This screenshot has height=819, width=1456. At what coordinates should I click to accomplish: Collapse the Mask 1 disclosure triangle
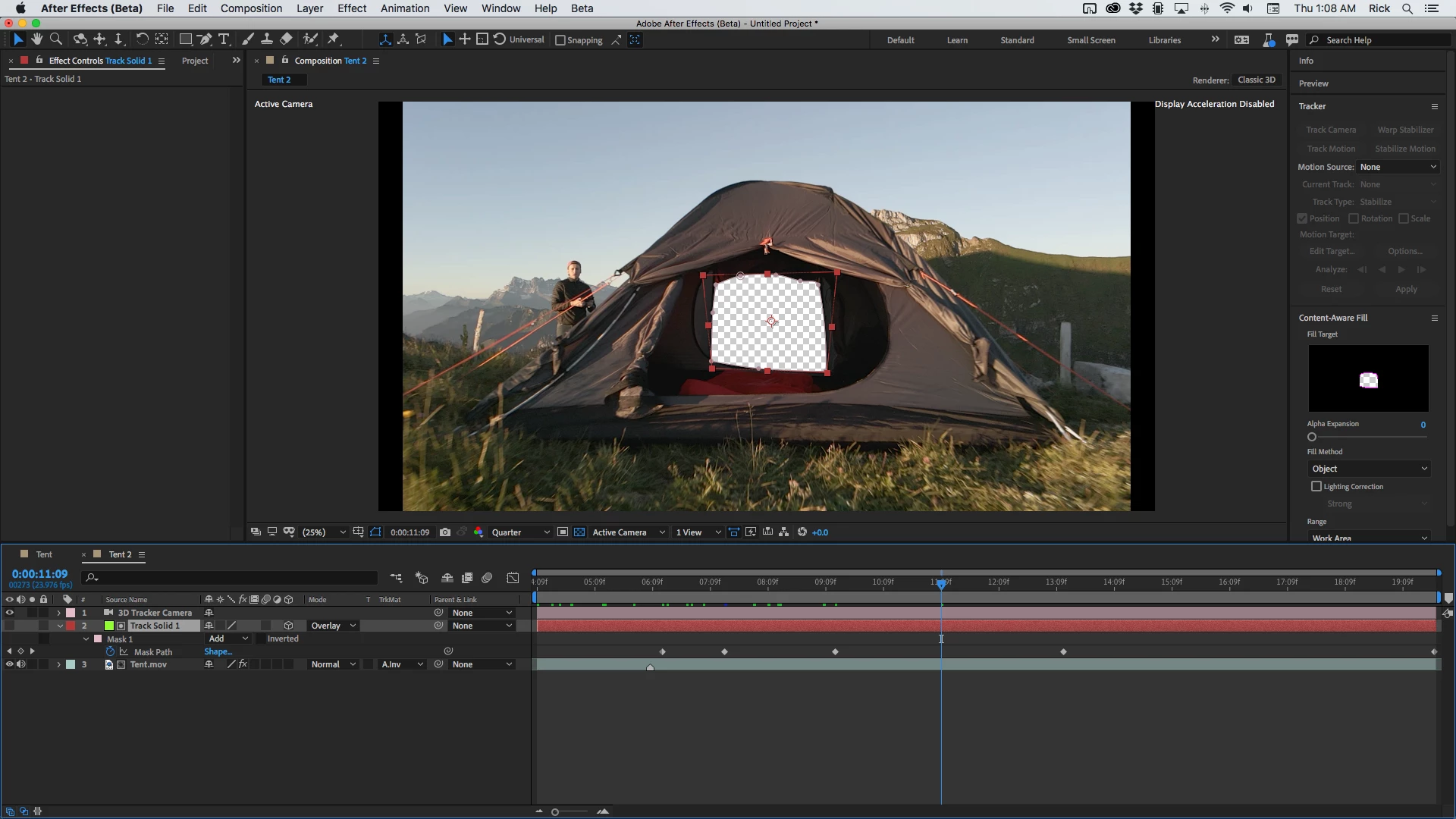coord(86,639)
